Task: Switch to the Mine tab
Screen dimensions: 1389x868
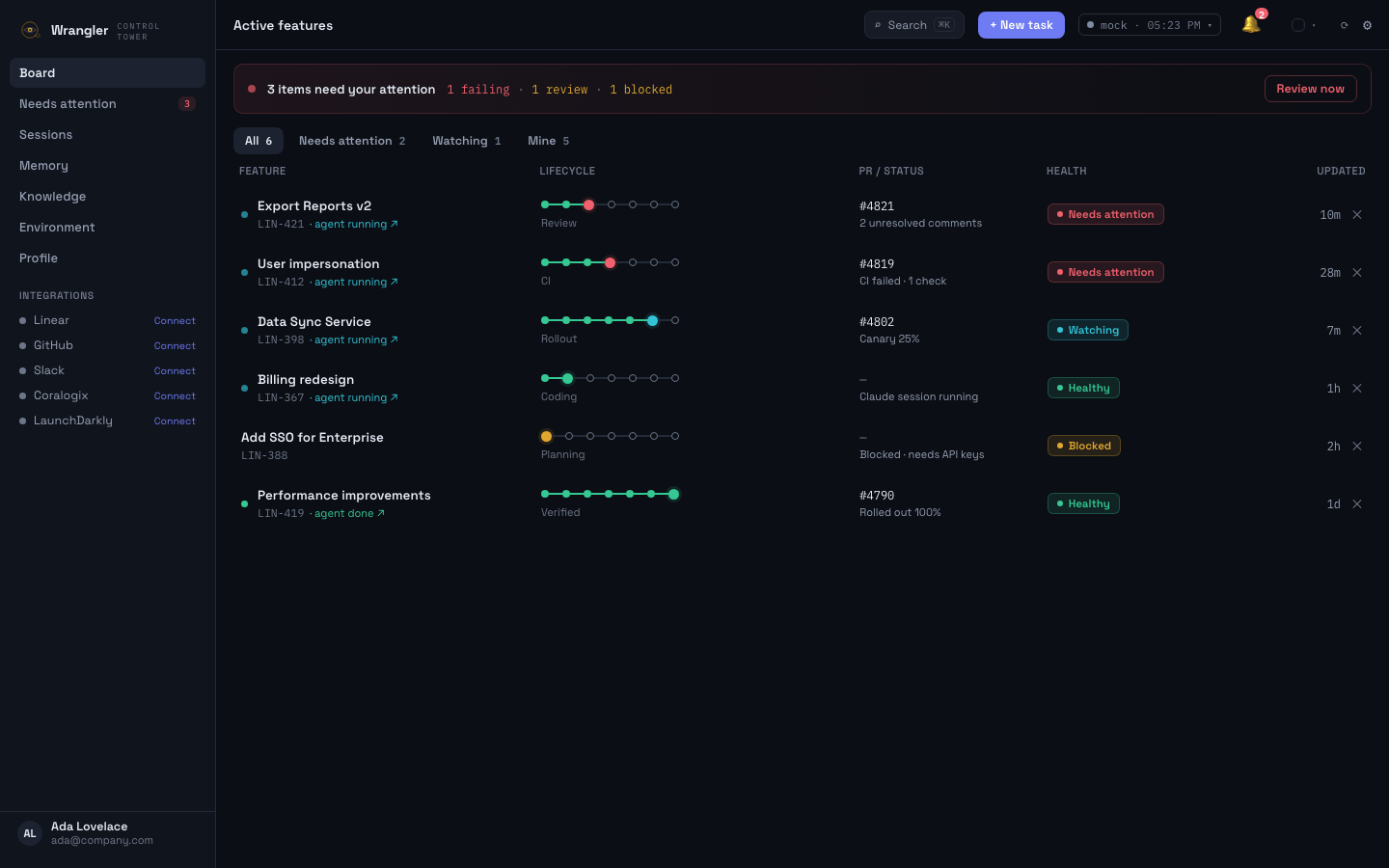Action: [x=549, y=141]
